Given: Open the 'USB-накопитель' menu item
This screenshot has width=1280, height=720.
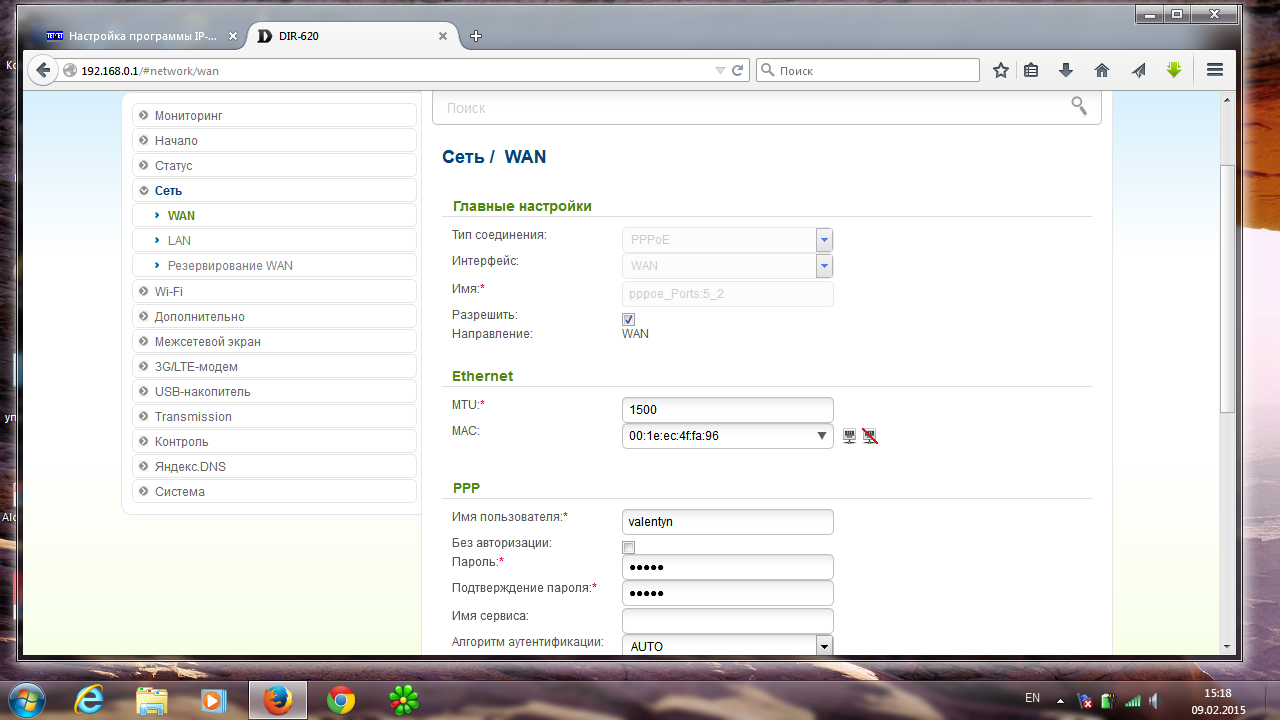Looking at the screenshot, I should point(274,391).
